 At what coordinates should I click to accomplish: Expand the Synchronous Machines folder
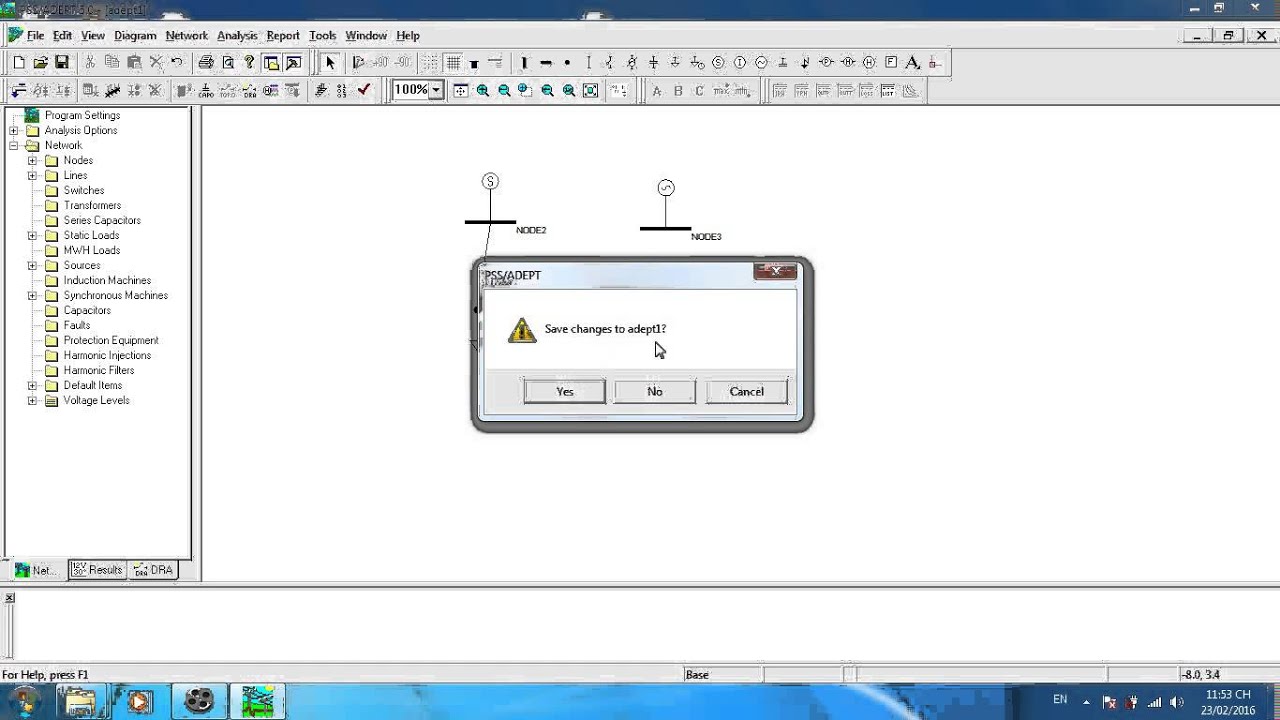(32, 295)
